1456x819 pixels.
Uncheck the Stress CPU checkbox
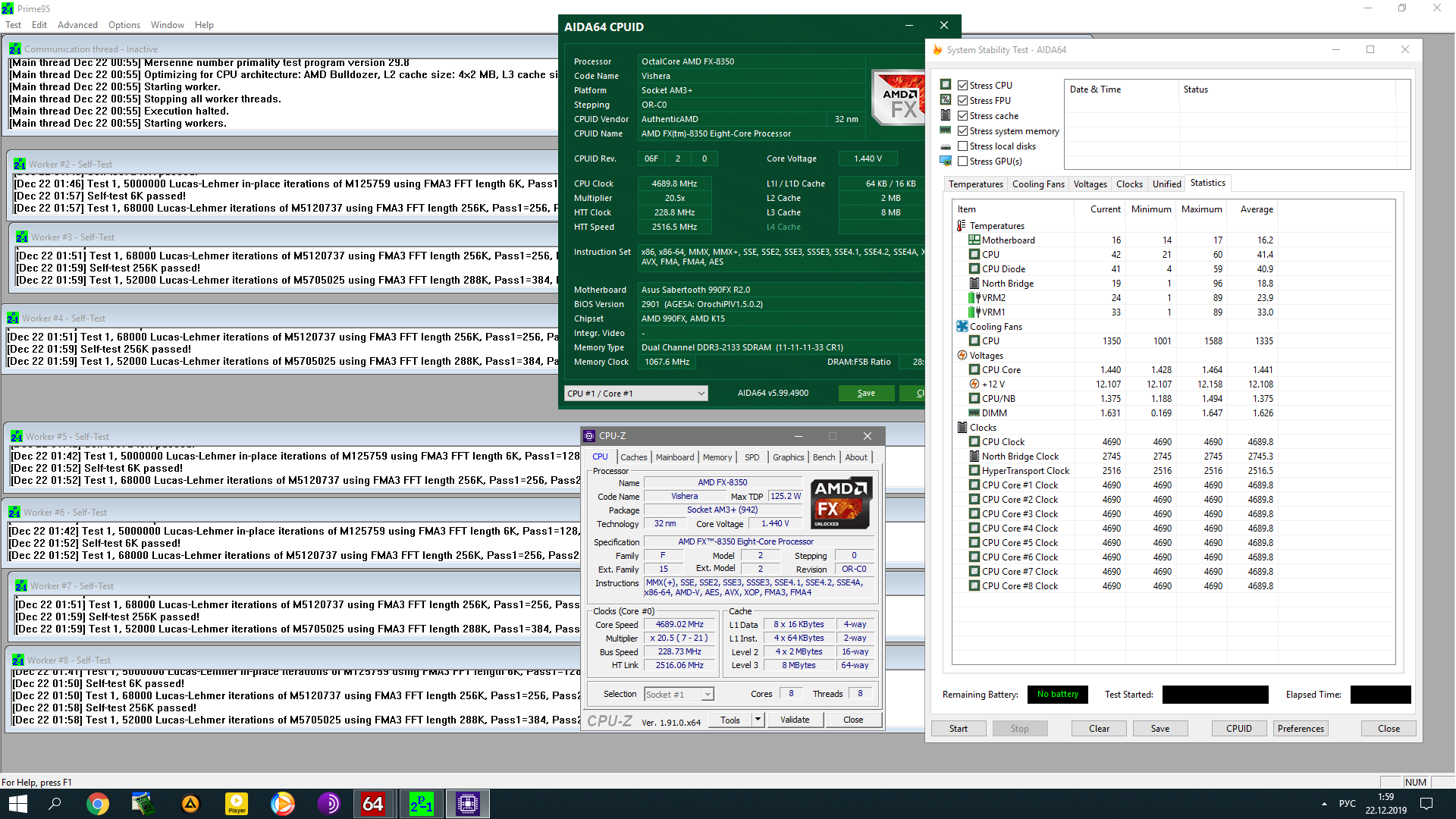(x=962, y=86)
